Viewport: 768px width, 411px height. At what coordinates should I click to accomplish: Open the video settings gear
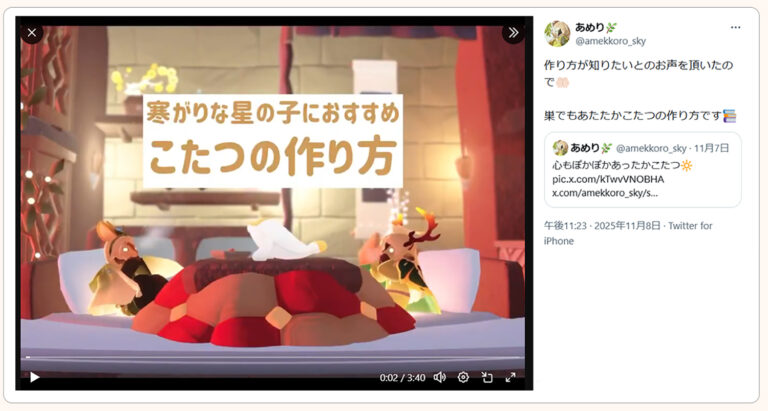(463, 377)
